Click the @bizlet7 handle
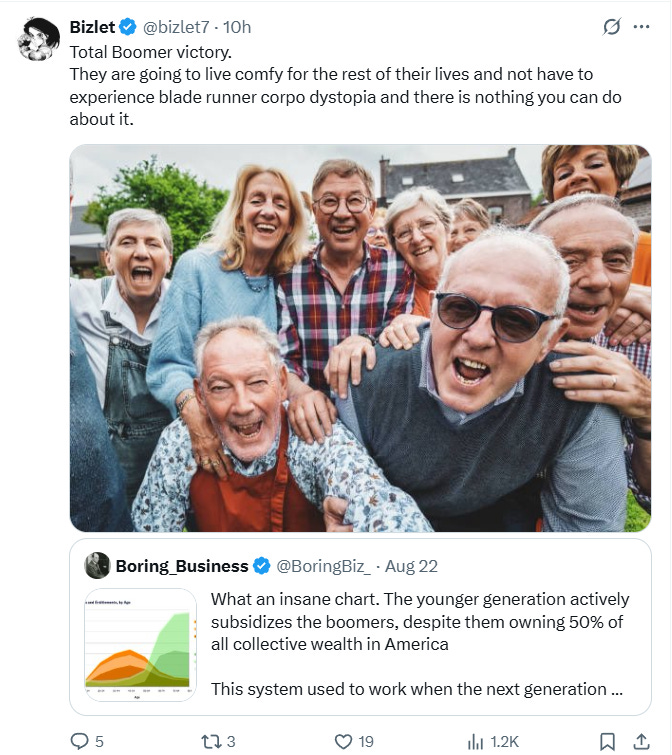The image size is (672, 755). click(176, 27)
